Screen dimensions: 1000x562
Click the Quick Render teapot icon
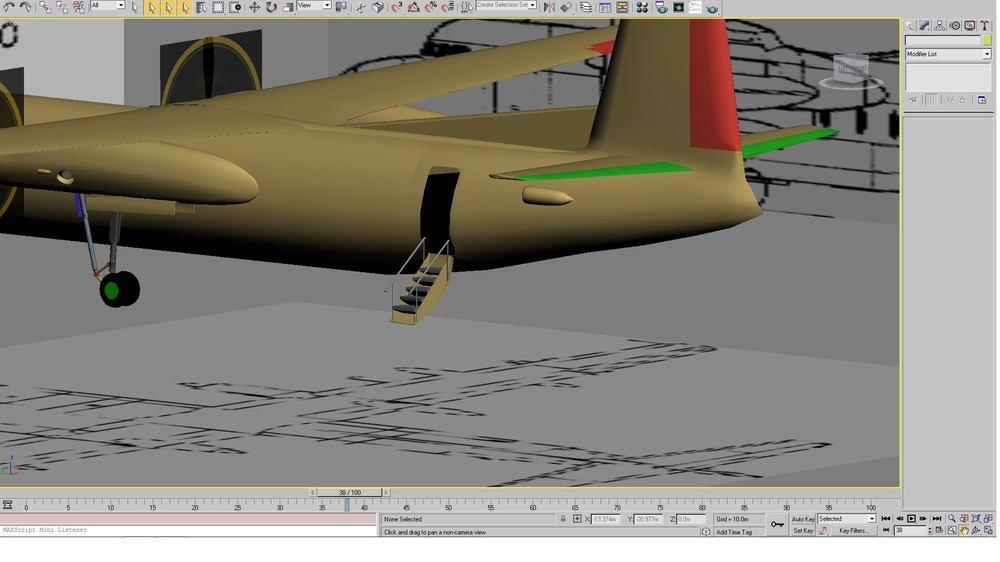pyautogui.click(x=712, y=7)
